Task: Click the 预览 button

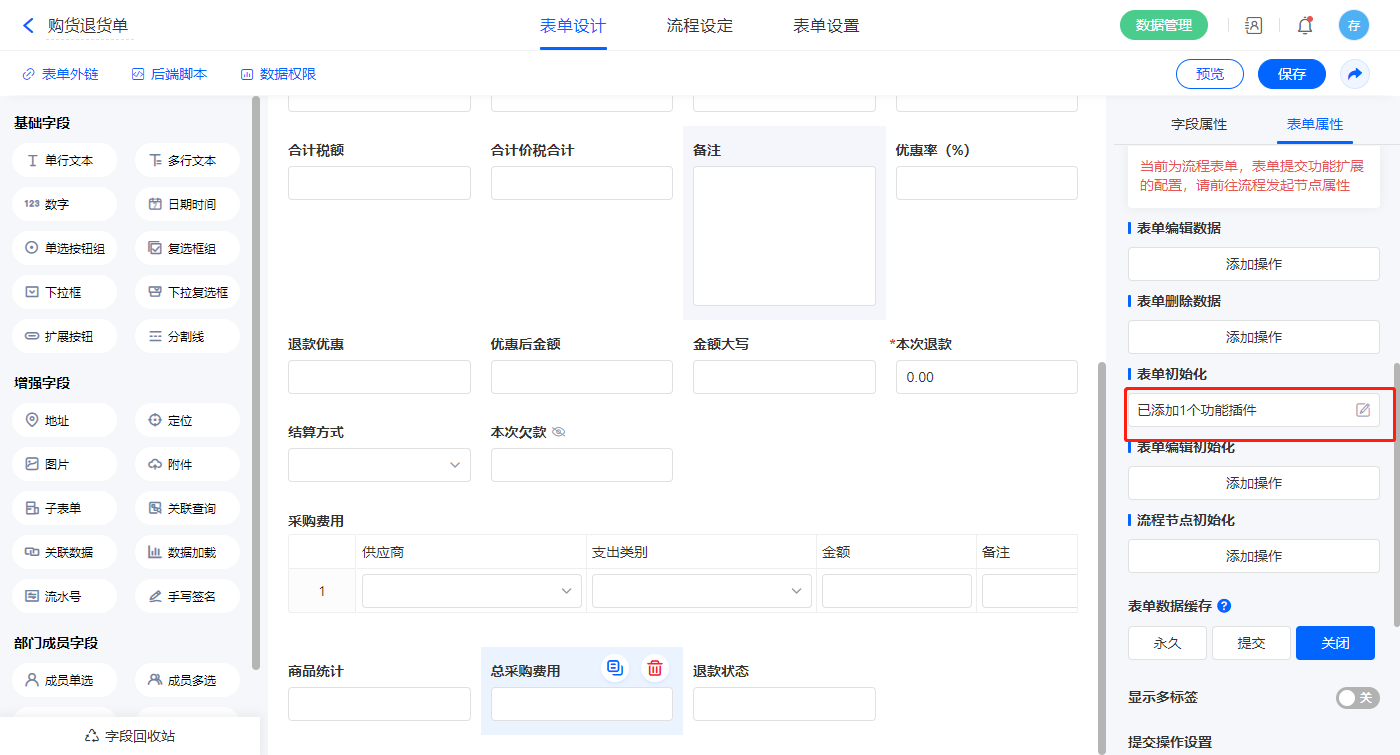Action: (1209, 74)
